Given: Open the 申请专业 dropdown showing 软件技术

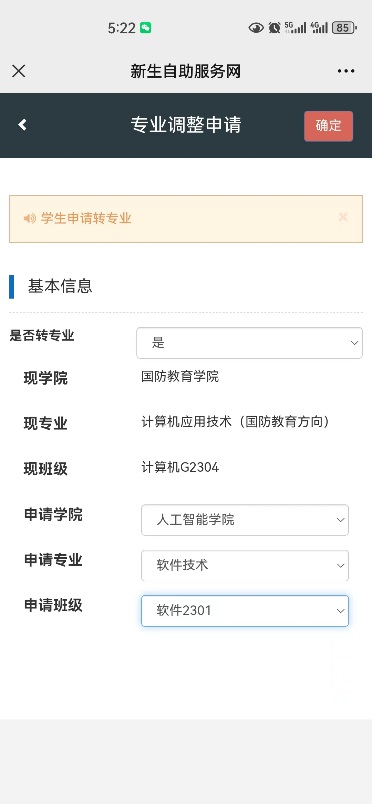Looking at the screenshot, I should pos(245,566).
